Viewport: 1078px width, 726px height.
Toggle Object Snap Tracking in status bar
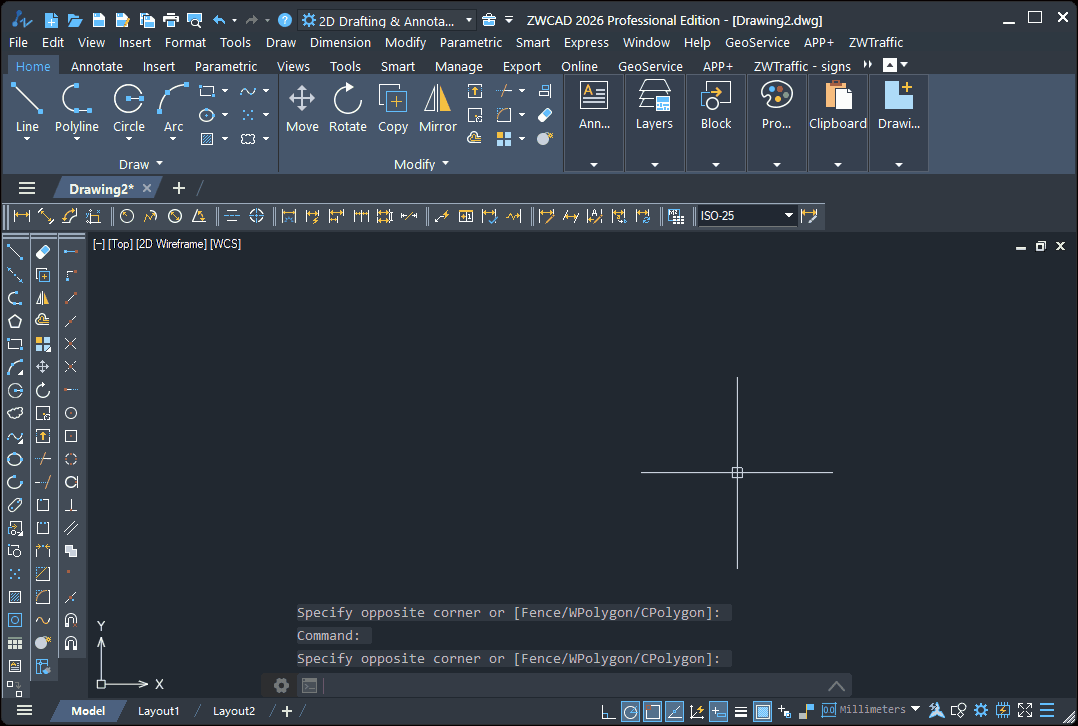(674, 712)
